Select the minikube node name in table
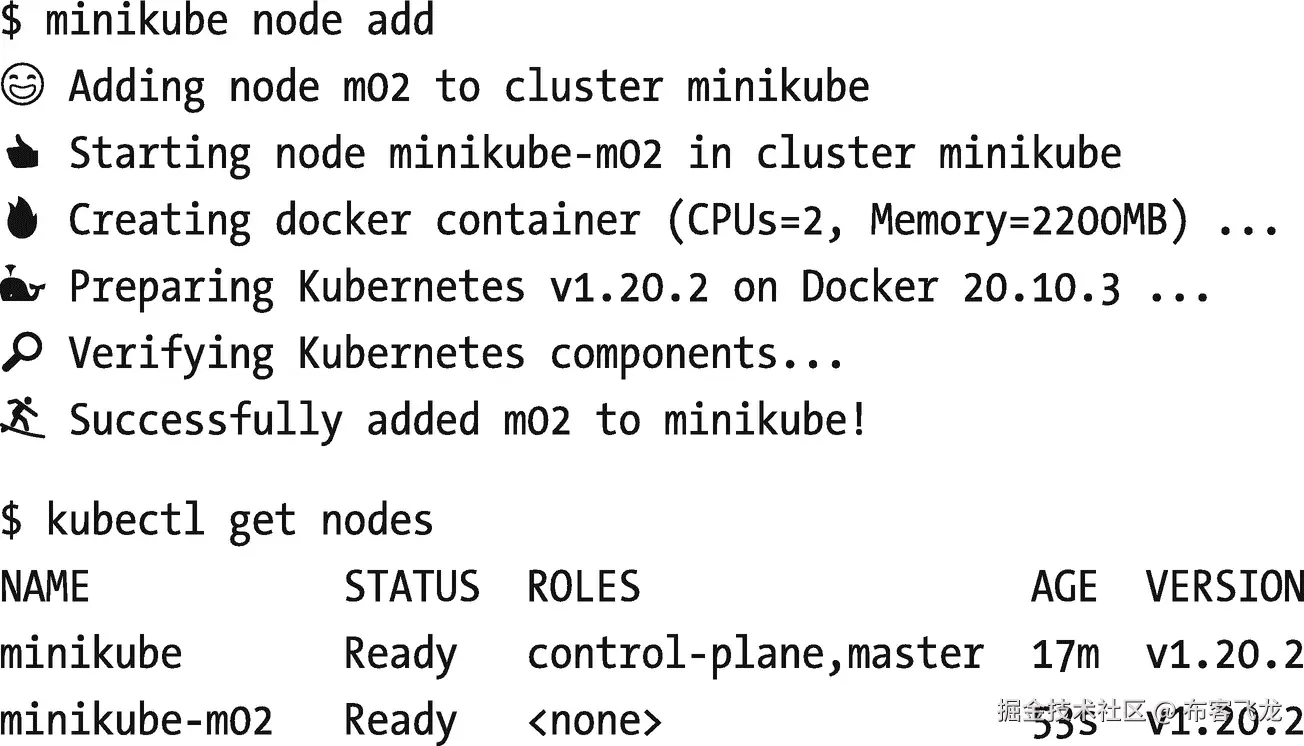 coord(91,653)
